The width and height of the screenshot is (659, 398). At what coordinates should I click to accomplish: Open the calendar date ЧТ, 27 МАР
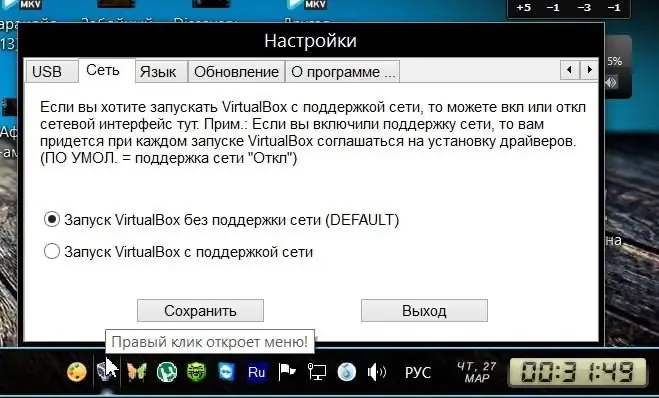point(477,372)
